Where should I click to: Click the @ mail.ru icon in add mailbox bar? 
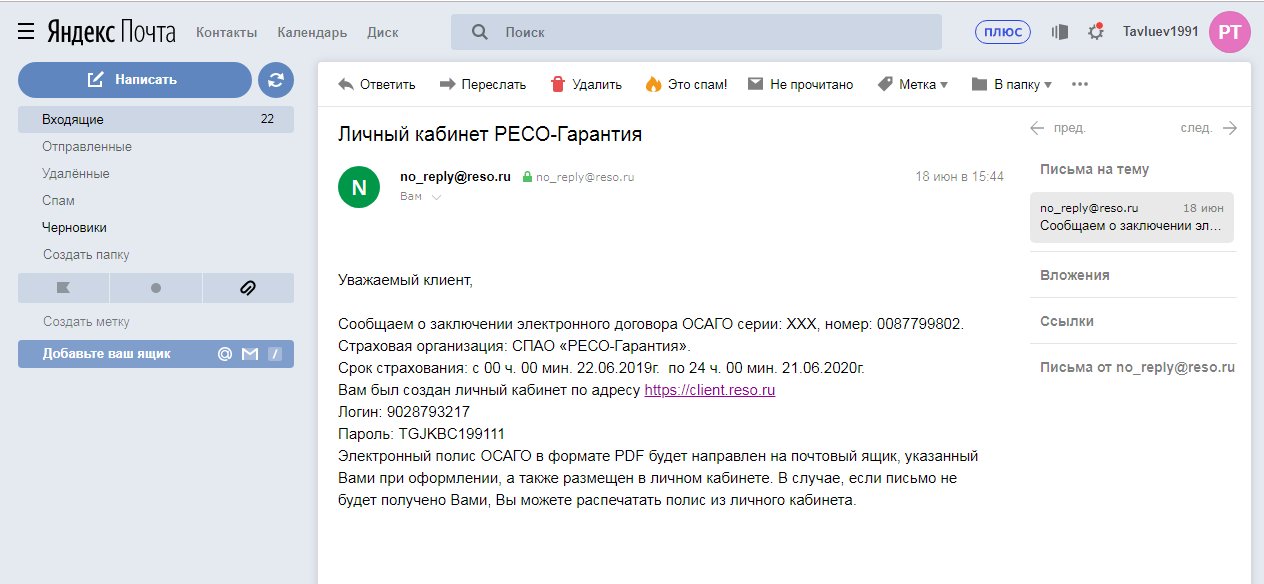click(225, 354)
